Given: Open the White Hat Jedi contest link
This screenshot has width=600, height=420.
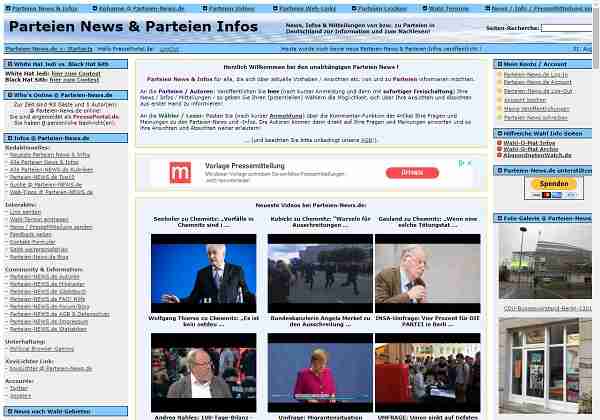Looking at the screenshot, I should [x=76, y=73].
